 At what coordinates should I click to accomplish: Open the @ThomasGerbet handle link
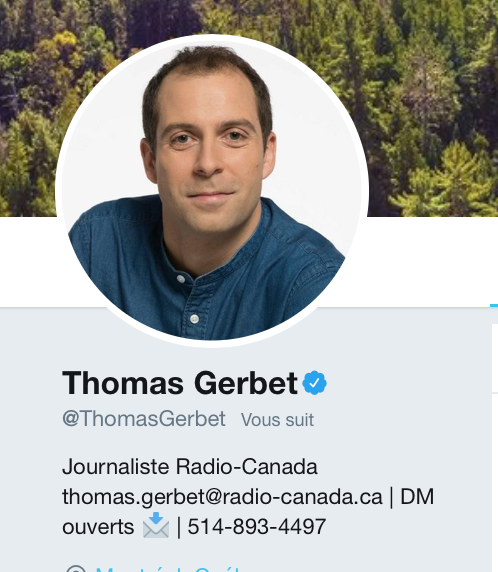(x=144, y=419)
